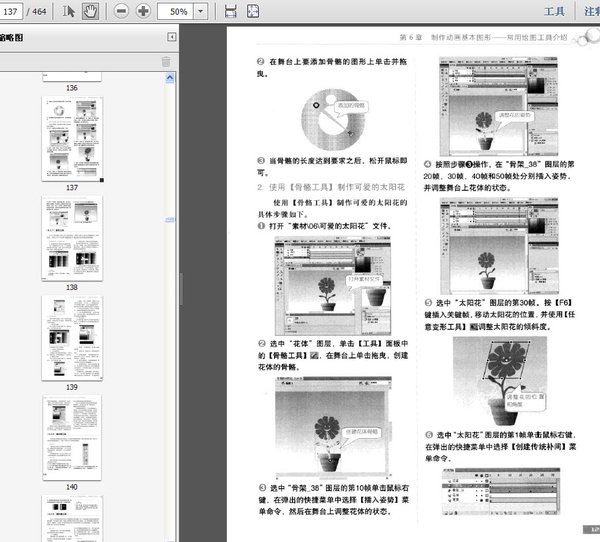This screenshot has width=600, height=542.
Task: Select the page 139 thumbnail
Action: coord(71,337)
